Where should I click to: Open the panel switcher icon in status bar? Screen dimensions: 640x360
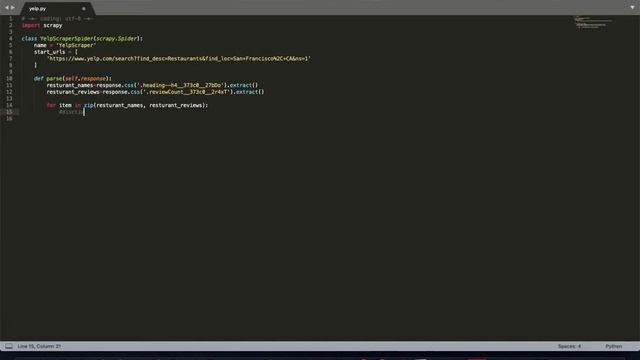9,346
